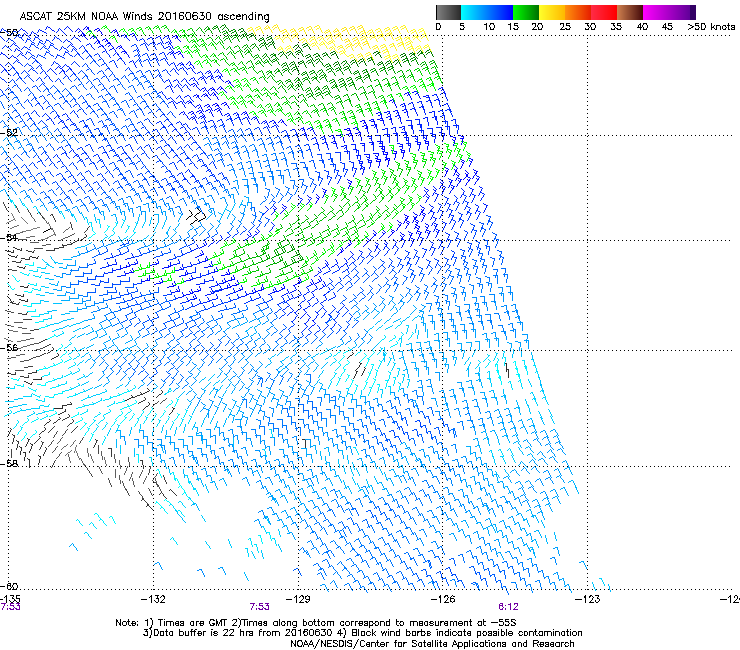
Task: Click the '-135' longitude axis label
Action: [10, 599]
